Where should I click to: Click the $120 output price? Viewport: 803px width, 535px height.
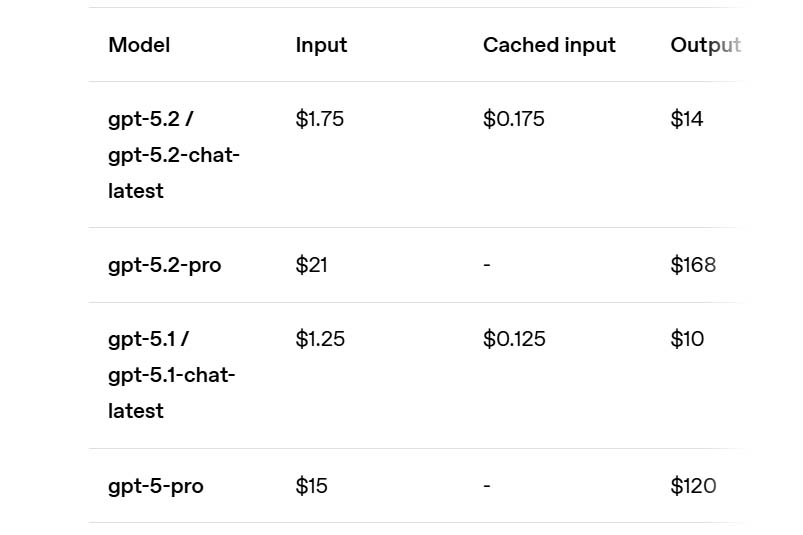coord(693,486)
